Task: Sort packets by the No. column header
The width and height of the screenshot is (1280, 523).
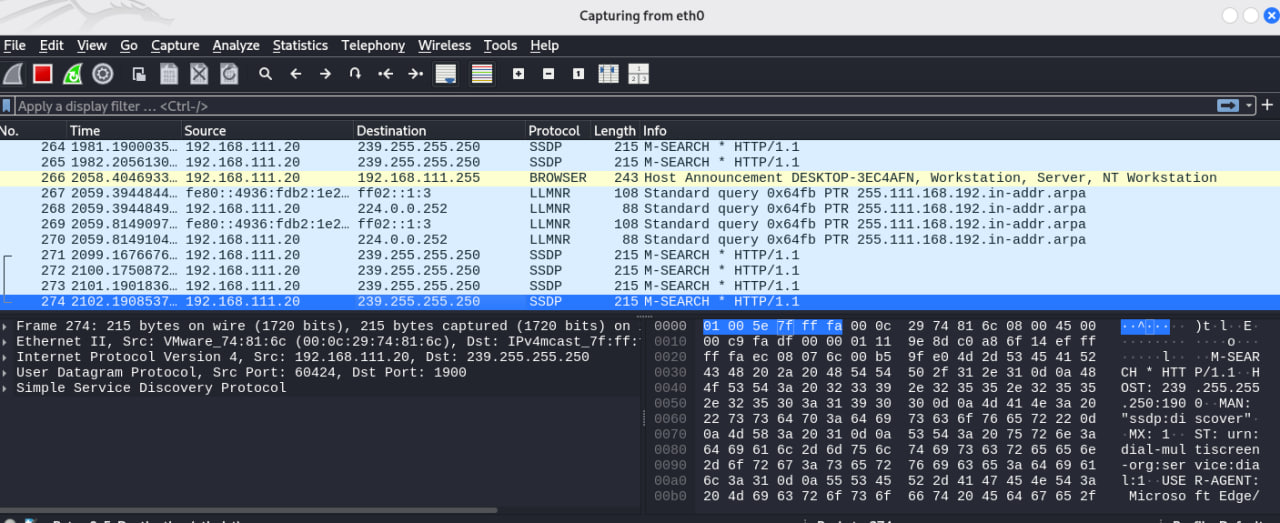Action: [32, 131]
